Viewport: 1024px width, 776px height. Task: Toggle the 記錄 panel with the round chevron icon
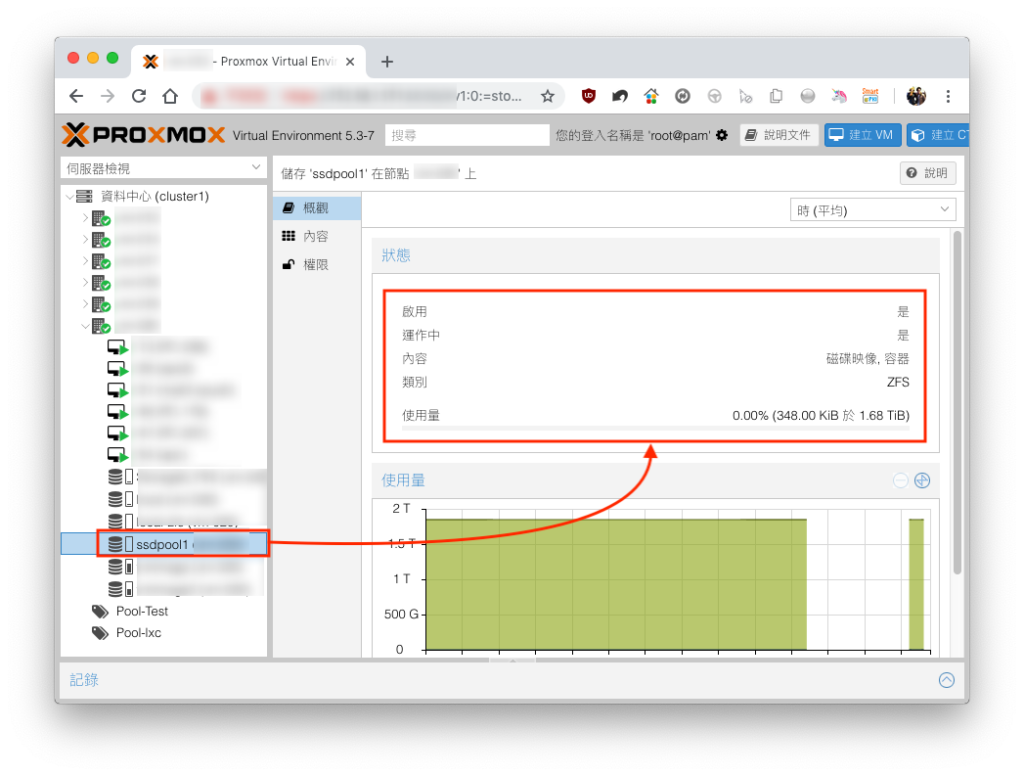click(x=946, y=680)
